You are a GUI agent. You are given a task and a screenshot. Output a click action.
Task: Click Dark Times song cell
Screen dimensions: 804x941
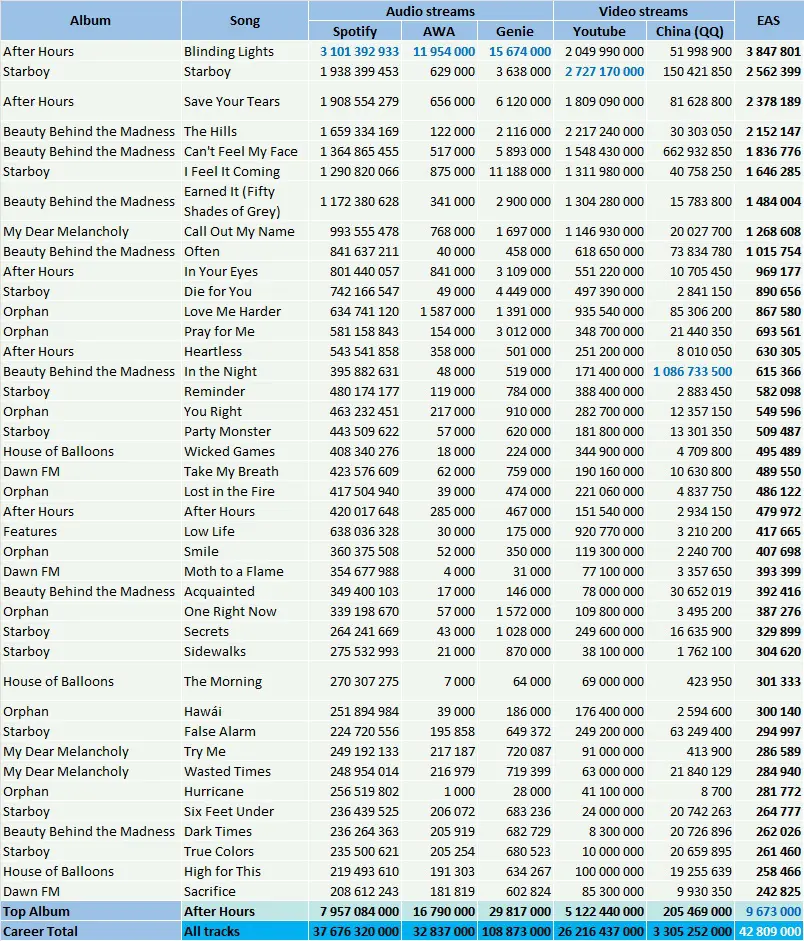pyautogui.click(x=245, y=832)
